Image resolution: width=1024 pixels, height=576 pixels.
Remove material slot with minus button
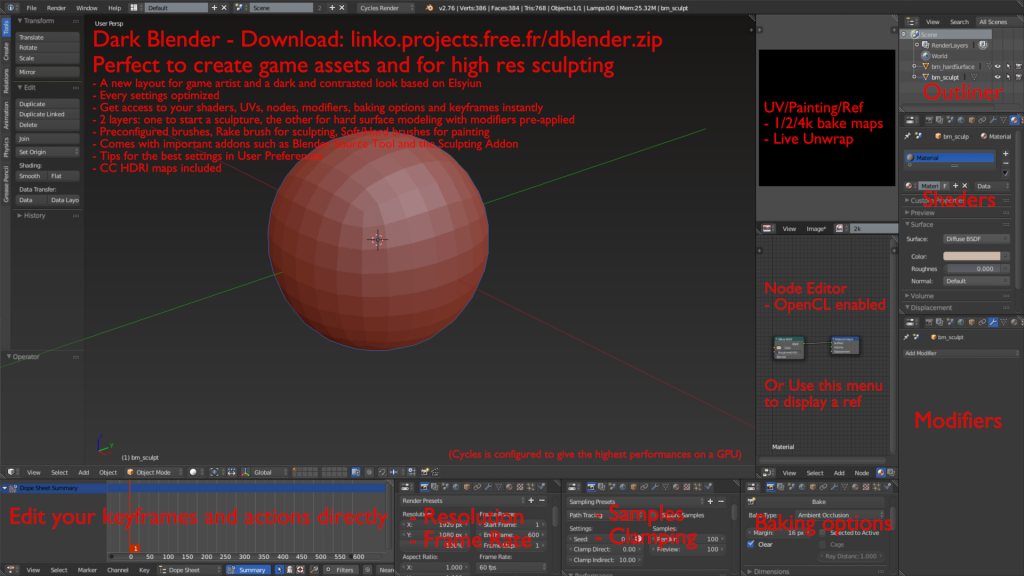click(1006, 163)
